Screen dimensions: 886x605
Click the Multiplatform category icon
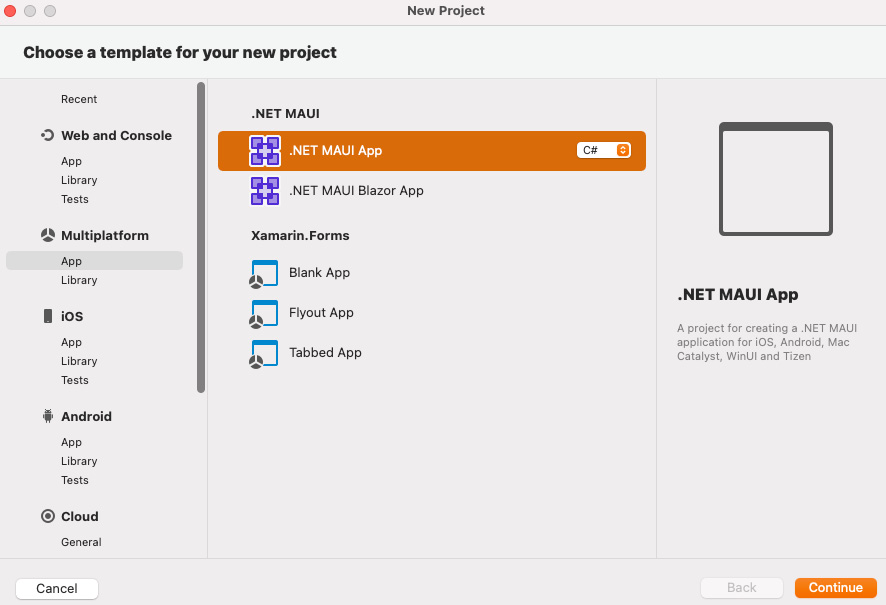click(47, 236)
